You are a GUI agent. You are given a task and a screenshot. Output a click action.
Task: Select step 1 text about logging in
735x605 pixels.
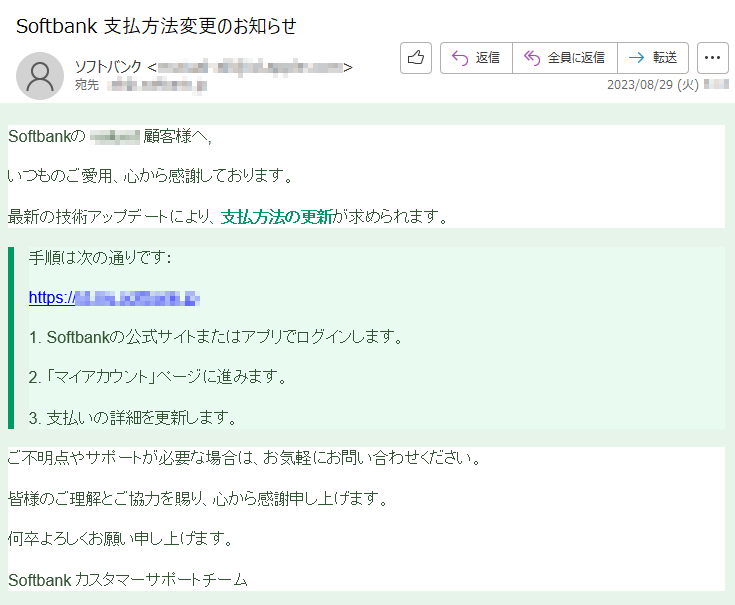[x=216, y=337]
